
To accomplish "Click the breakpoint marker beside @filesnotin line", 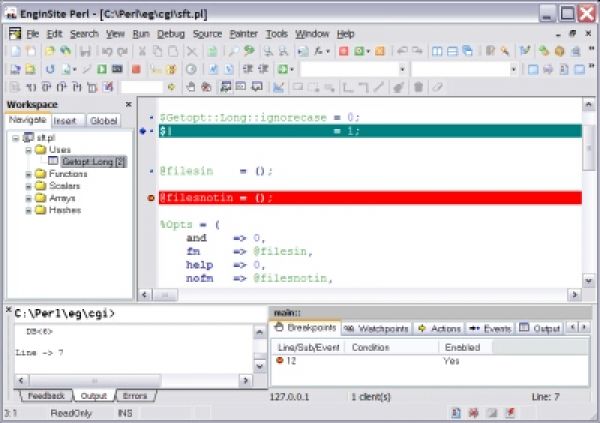I will (x=151, y=198).
